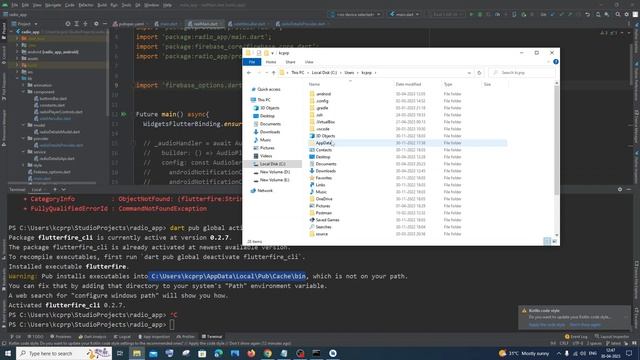Select the .vscode folder row
Viewport: 640px width, 360px height.
407,129
